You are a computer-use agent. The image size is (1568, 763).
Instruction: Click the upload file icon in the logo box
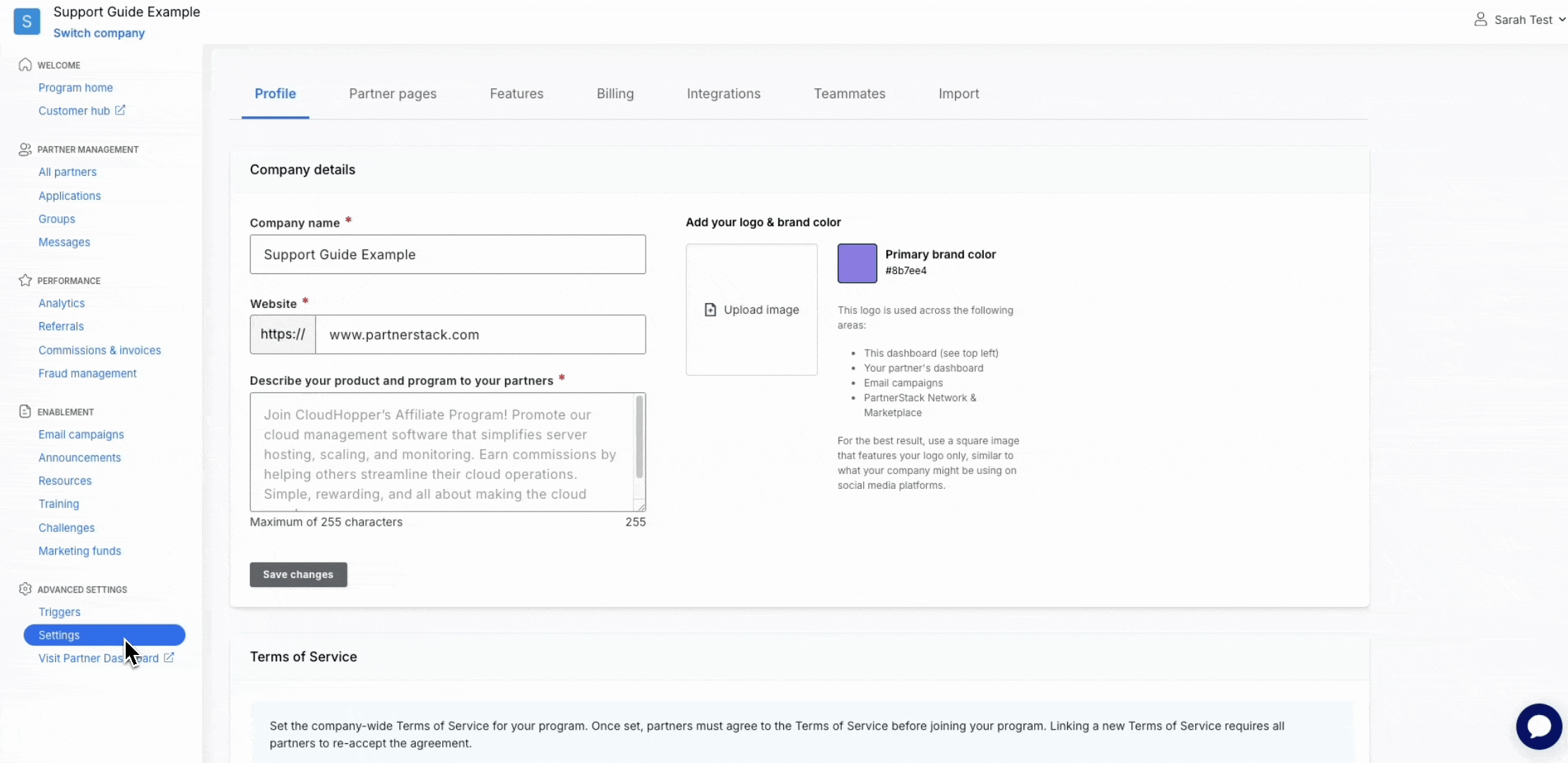click(711, 310)
